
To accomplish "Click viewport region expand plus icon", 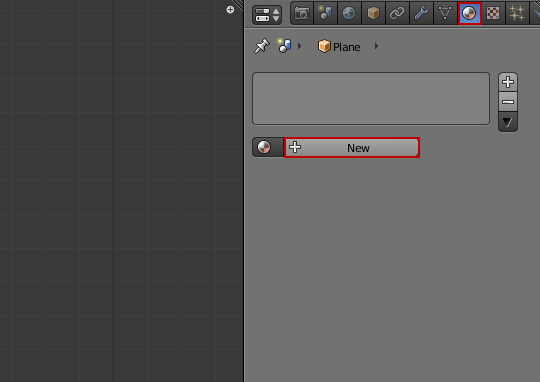I will 230,10.
